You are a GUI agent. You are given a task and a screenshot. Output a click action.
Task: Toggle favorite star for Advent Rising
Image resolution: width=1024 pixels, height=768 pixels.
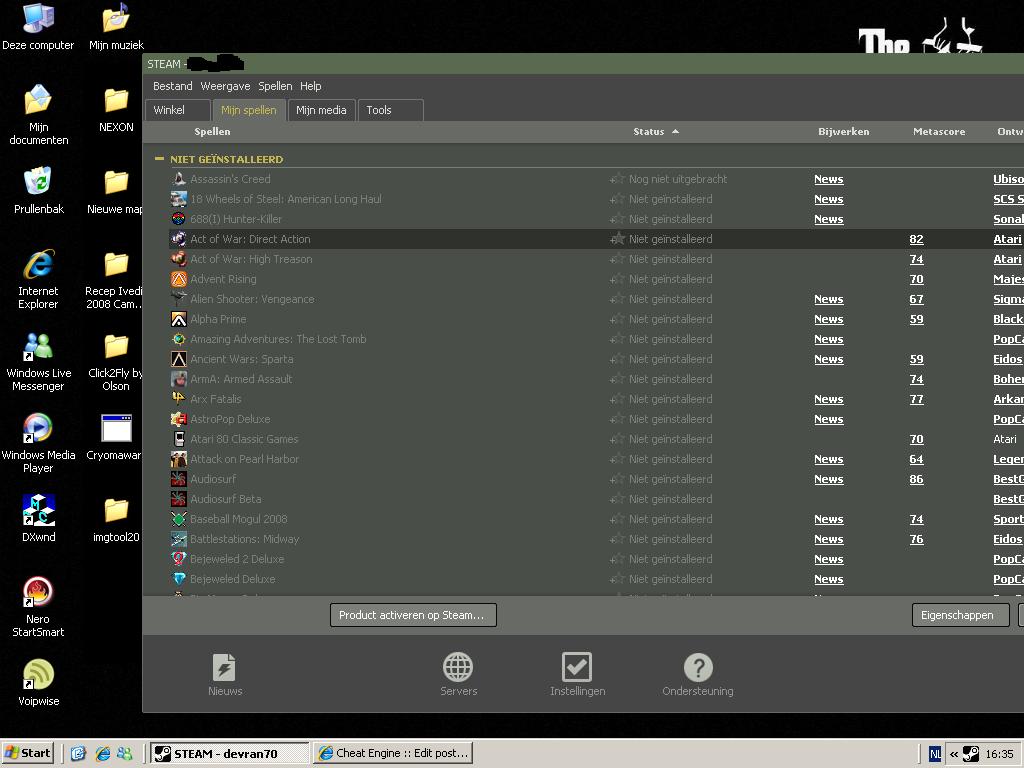click(617, 279)
